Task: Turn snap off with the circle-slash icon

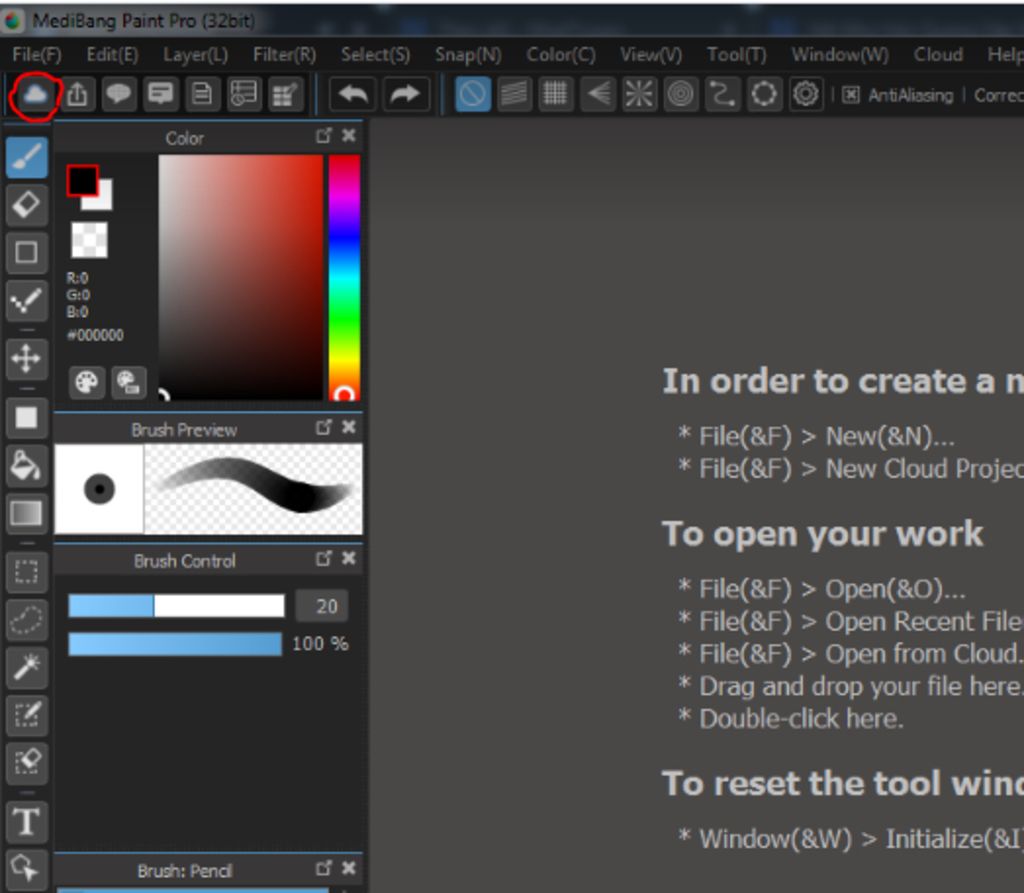Action: (x=473, y=95)
